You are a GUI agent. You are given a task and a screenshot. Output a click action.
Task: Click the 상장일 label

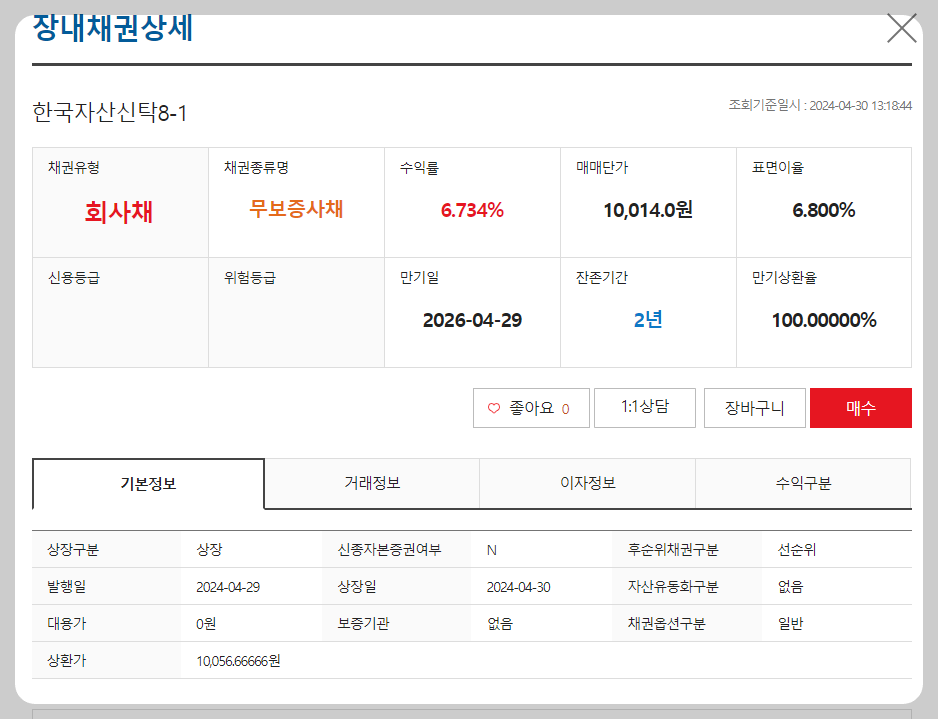coord(357,586)
